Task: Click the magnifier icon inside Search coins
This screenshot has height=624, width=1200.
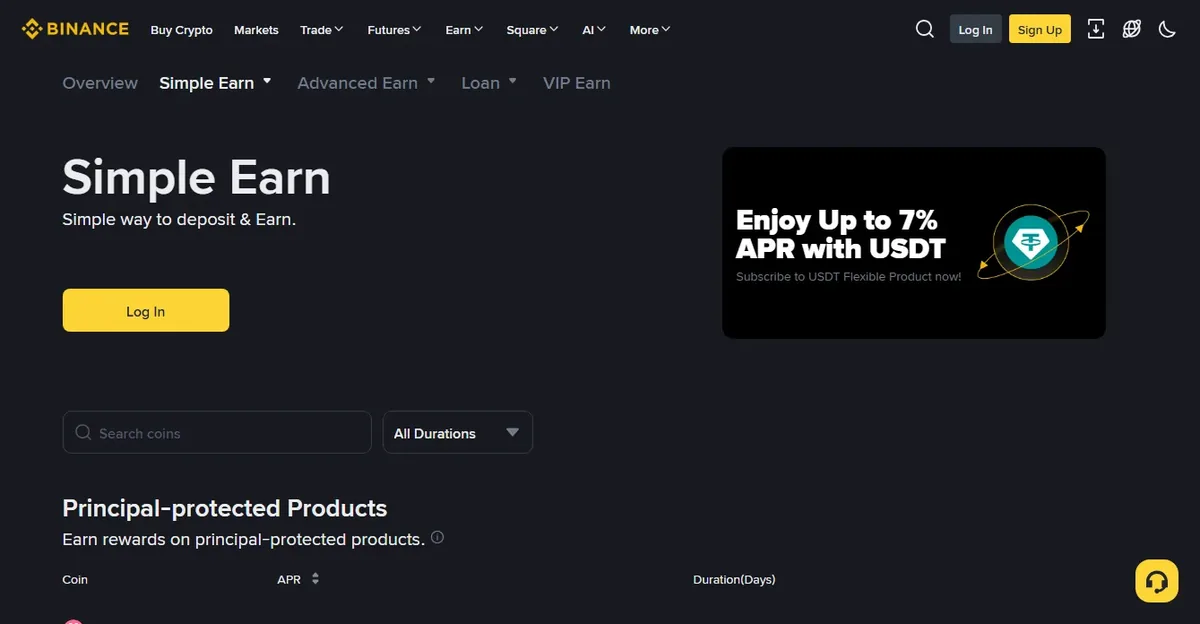Action: pyautogui.click(x=83, y=433)
